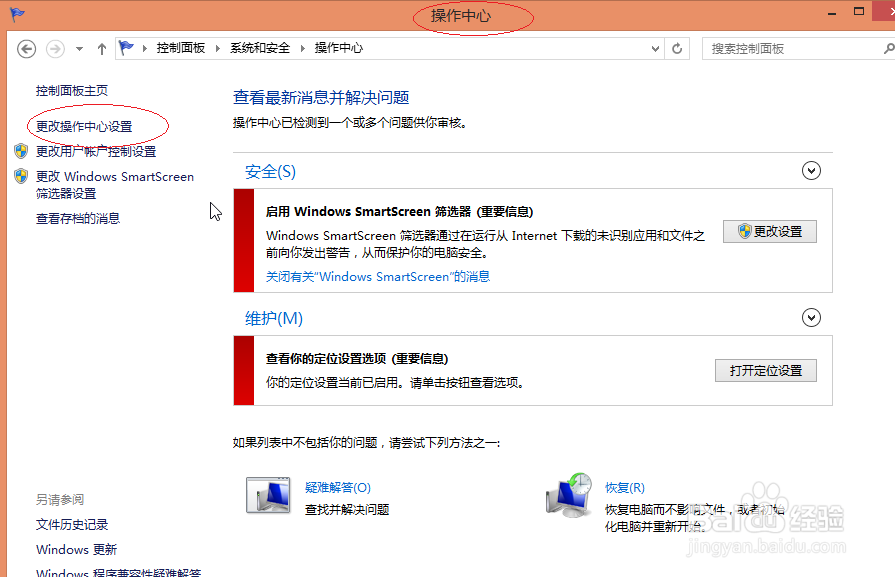This screenshot has width=895, height=577.
Task: Maximize the 操作中心 window
Action: coord(858,11)
